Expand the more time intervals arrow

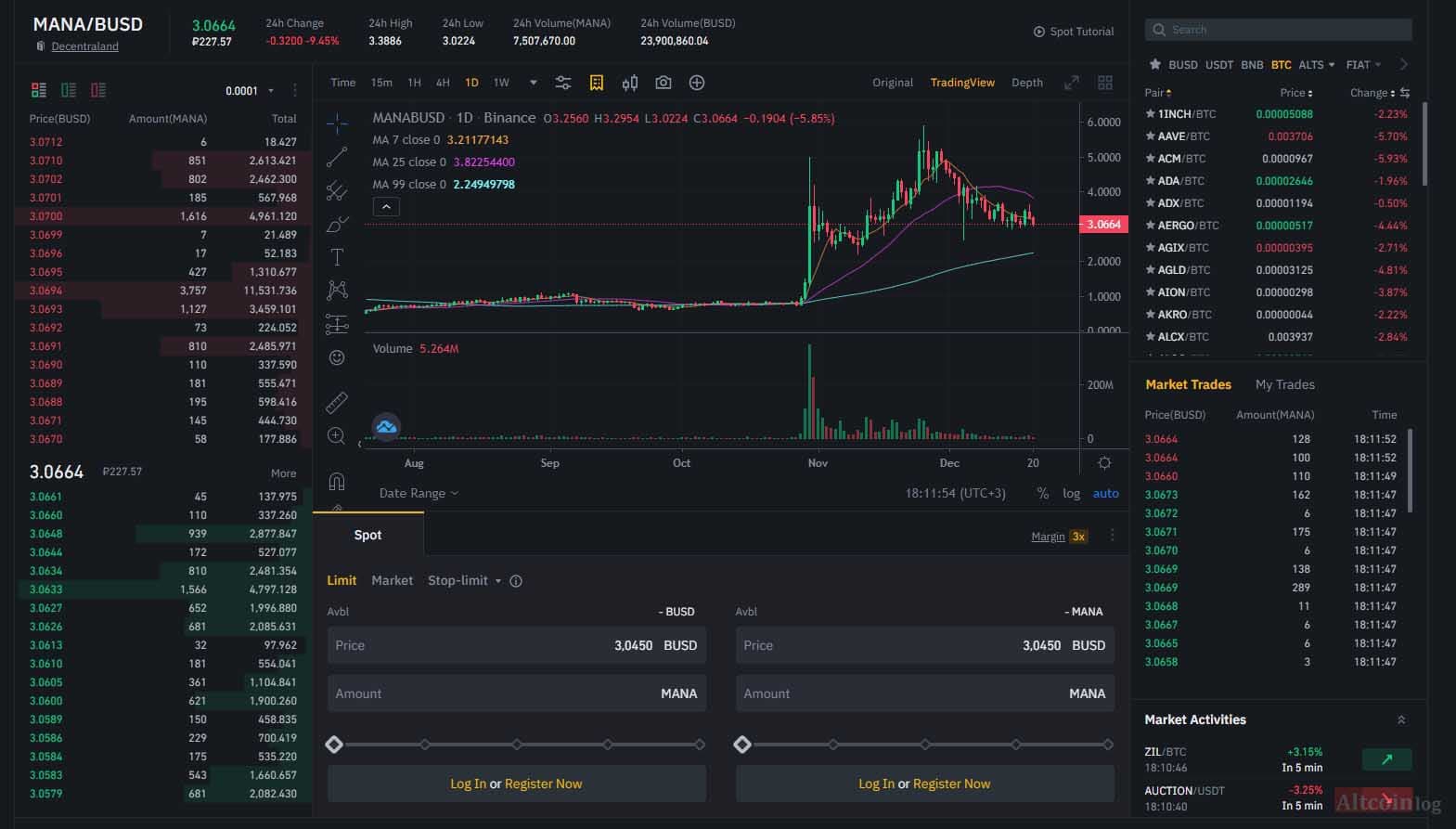click(533, 83)
